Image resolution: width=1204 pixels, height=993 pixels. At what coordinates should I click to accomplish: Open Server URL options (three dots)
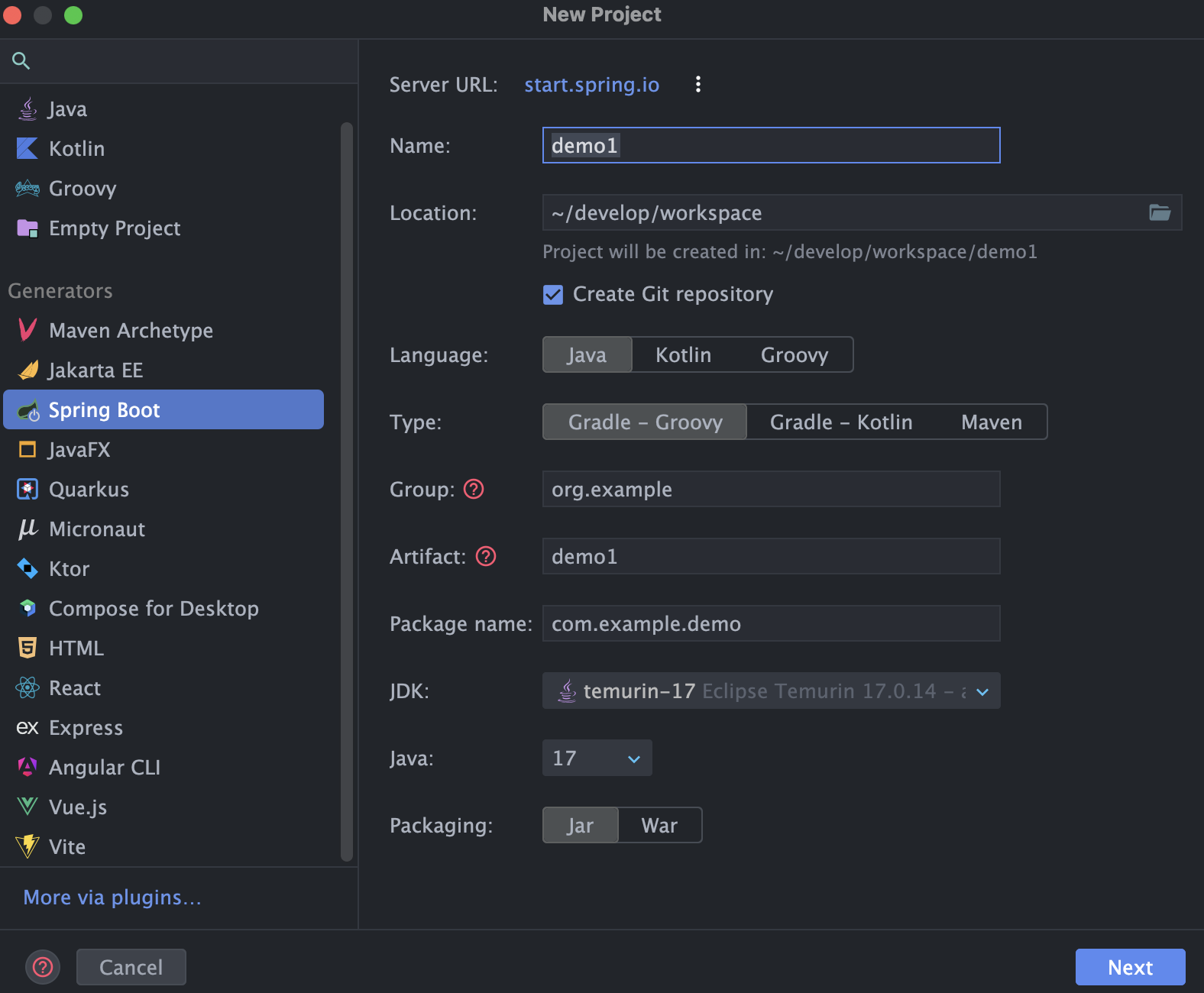697,84
